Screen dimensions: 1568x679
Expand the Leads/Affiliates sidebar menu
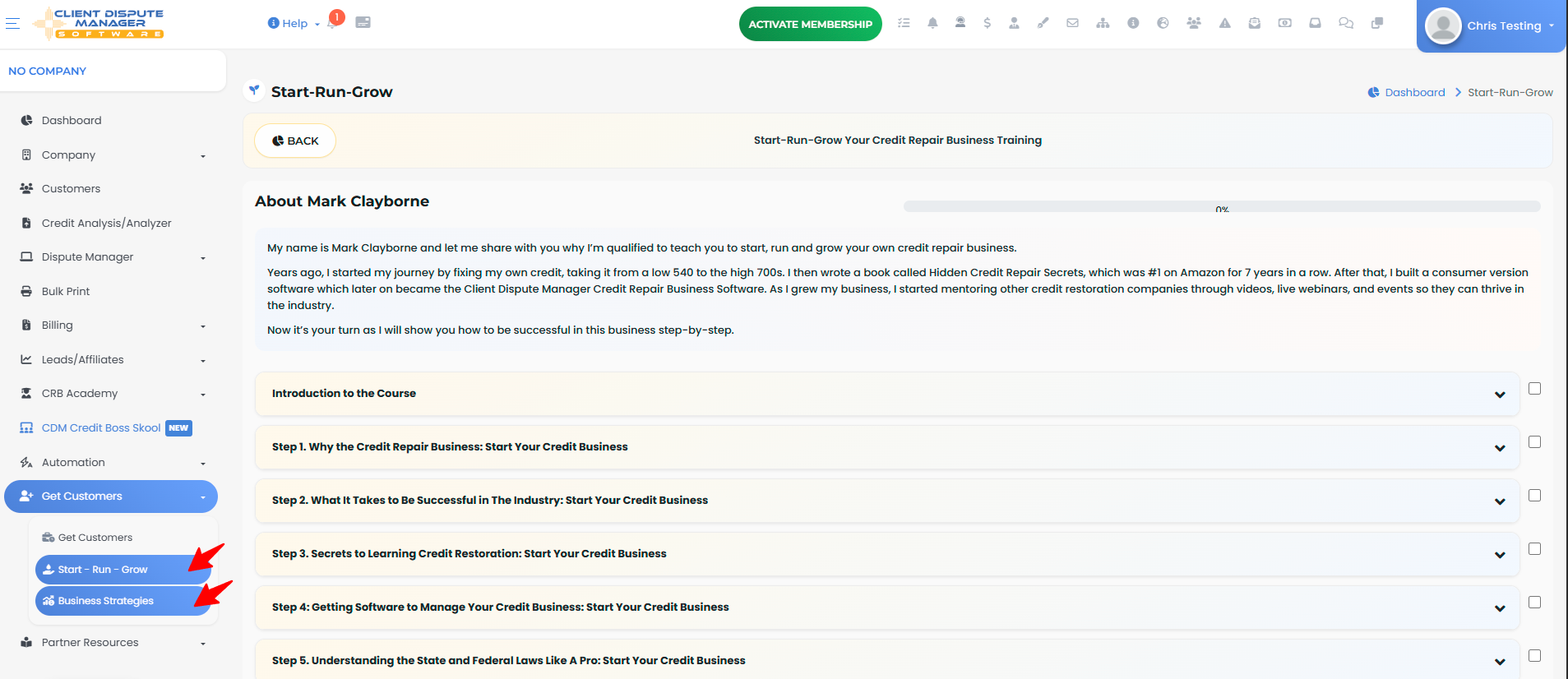click(x=113, y=359)
